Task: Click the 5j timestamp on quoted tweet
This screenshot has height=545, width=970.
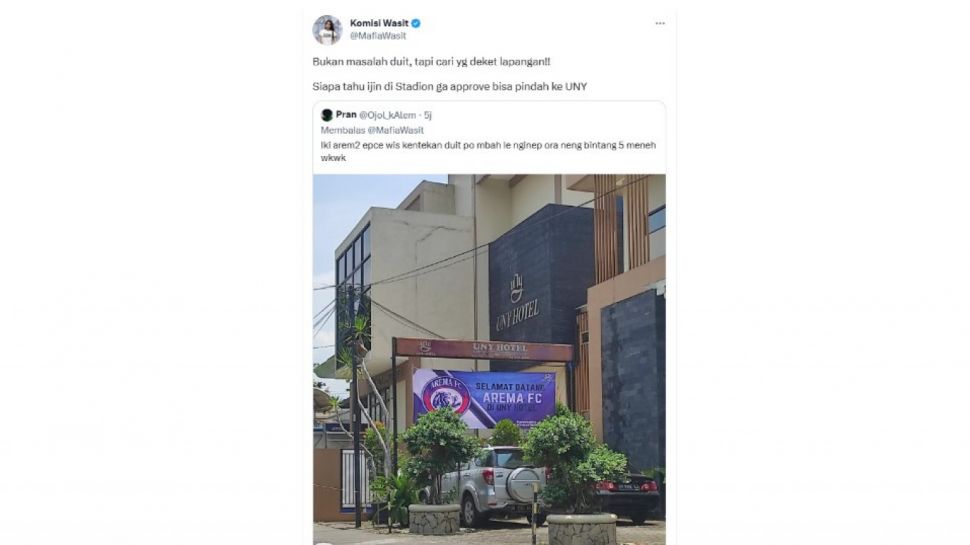Action: pos(427,115)
